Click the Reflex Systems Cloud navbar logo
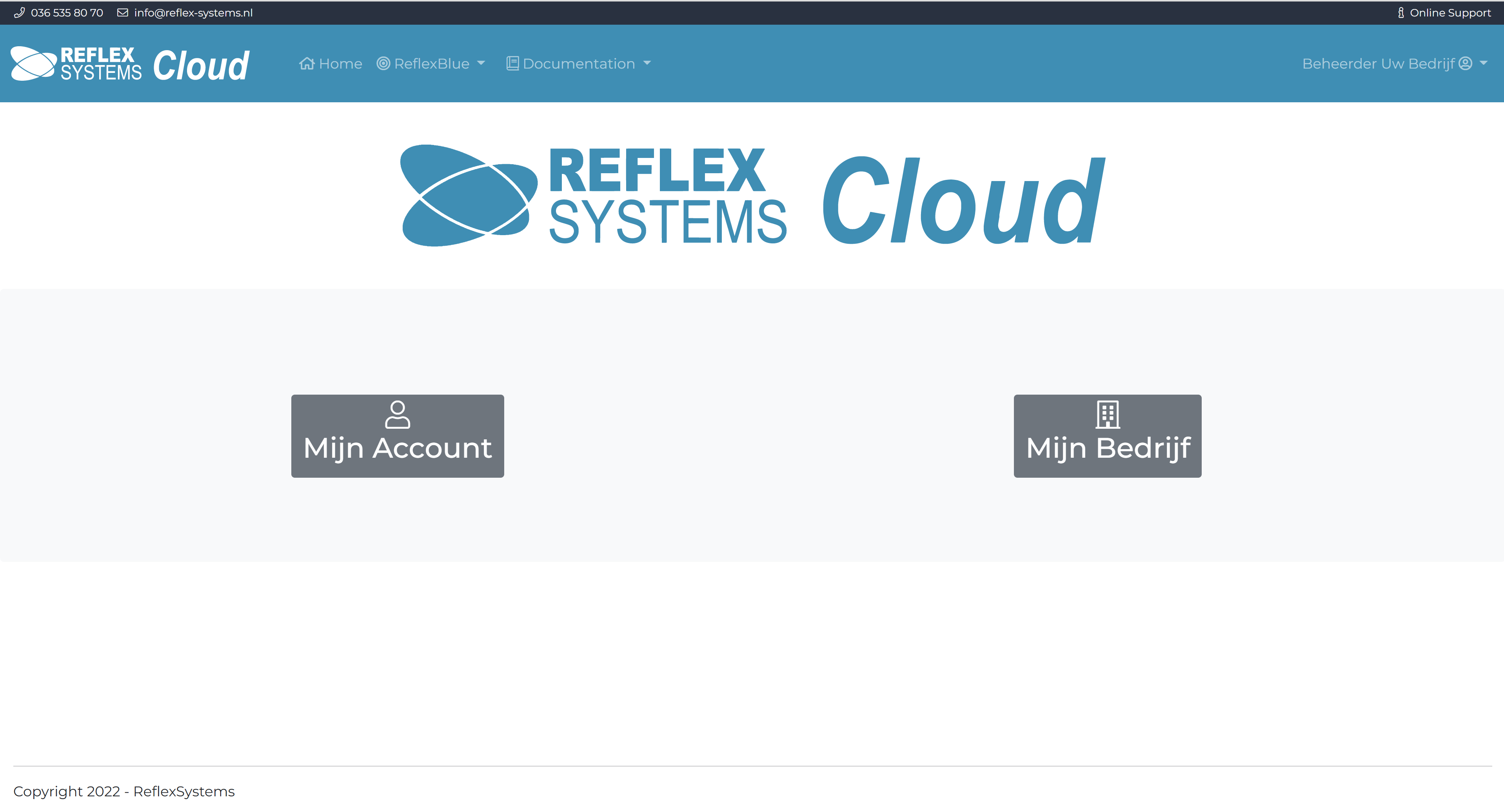This screenshot has width=1504, height=812. tap(130, 63)
